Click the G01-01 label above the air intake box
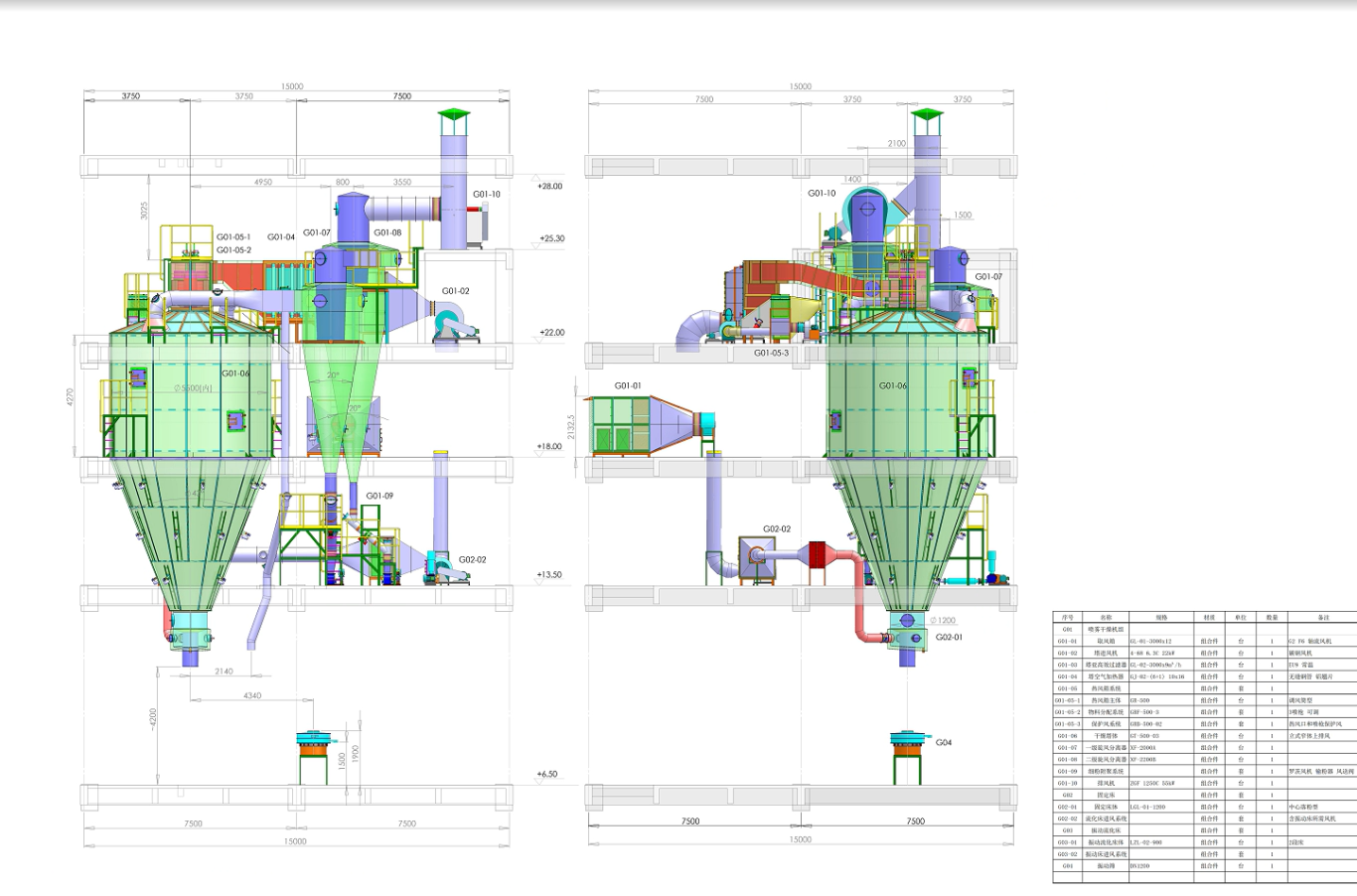 (x=628, y=385)
